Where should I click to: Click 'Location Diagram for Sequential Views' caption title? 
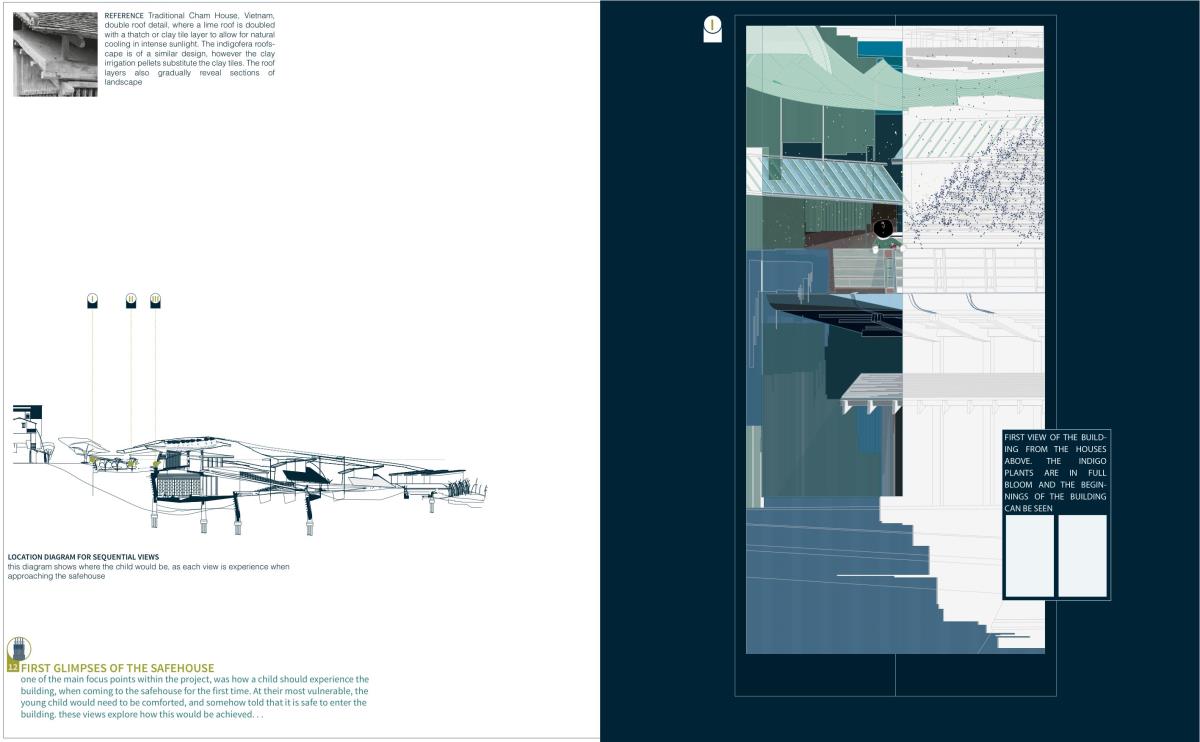[x=83, y=557]
